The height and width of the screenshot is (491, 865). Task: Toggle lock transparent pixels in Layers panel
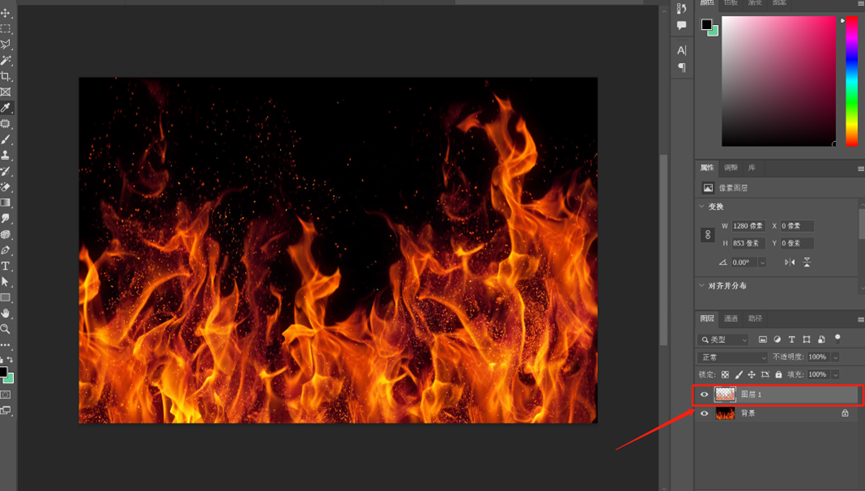point(726,375)
